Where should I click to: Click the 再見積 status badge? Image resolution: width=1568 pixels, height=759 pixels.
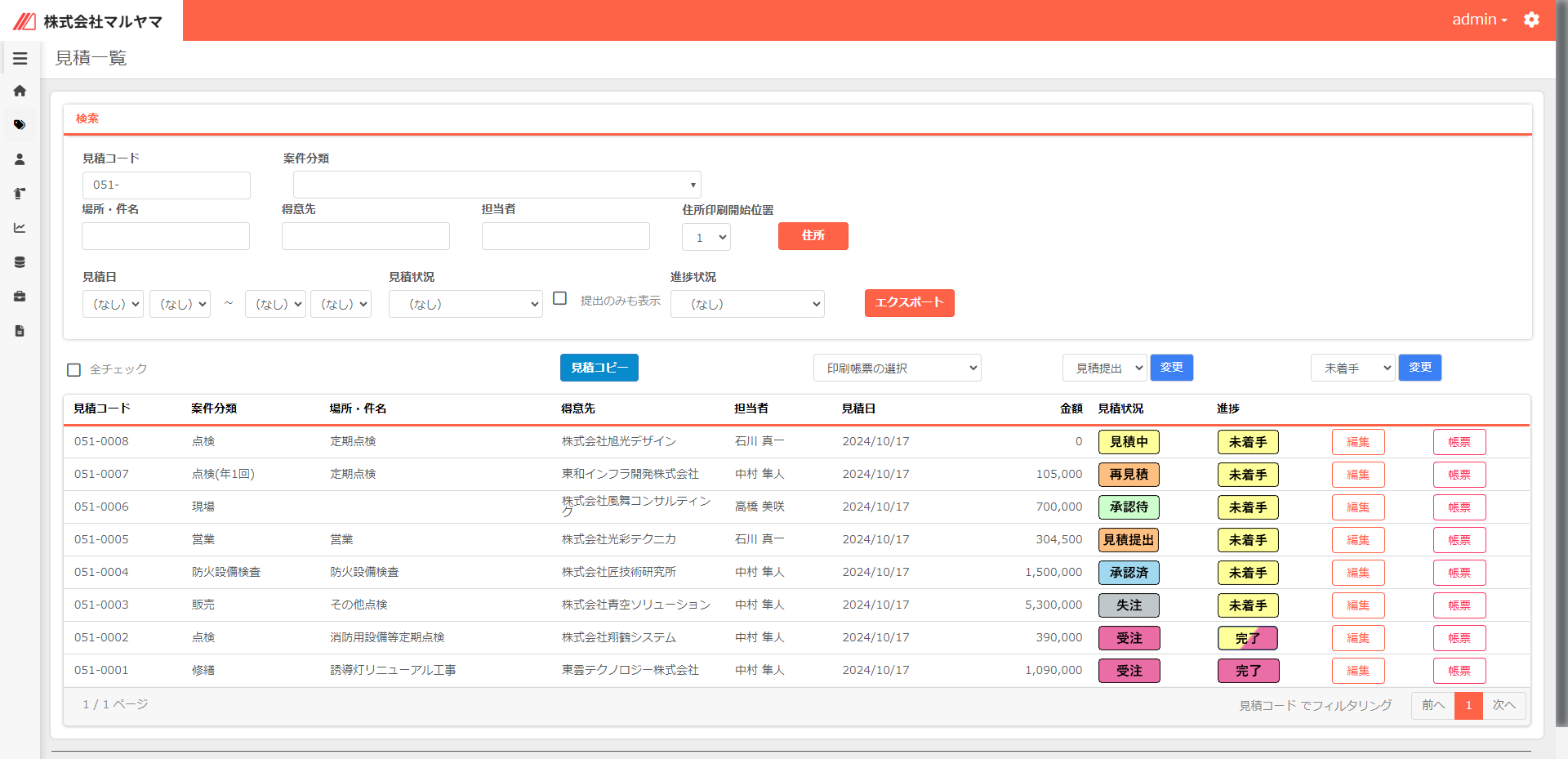pyautogui.click(x=1129, y=475)
